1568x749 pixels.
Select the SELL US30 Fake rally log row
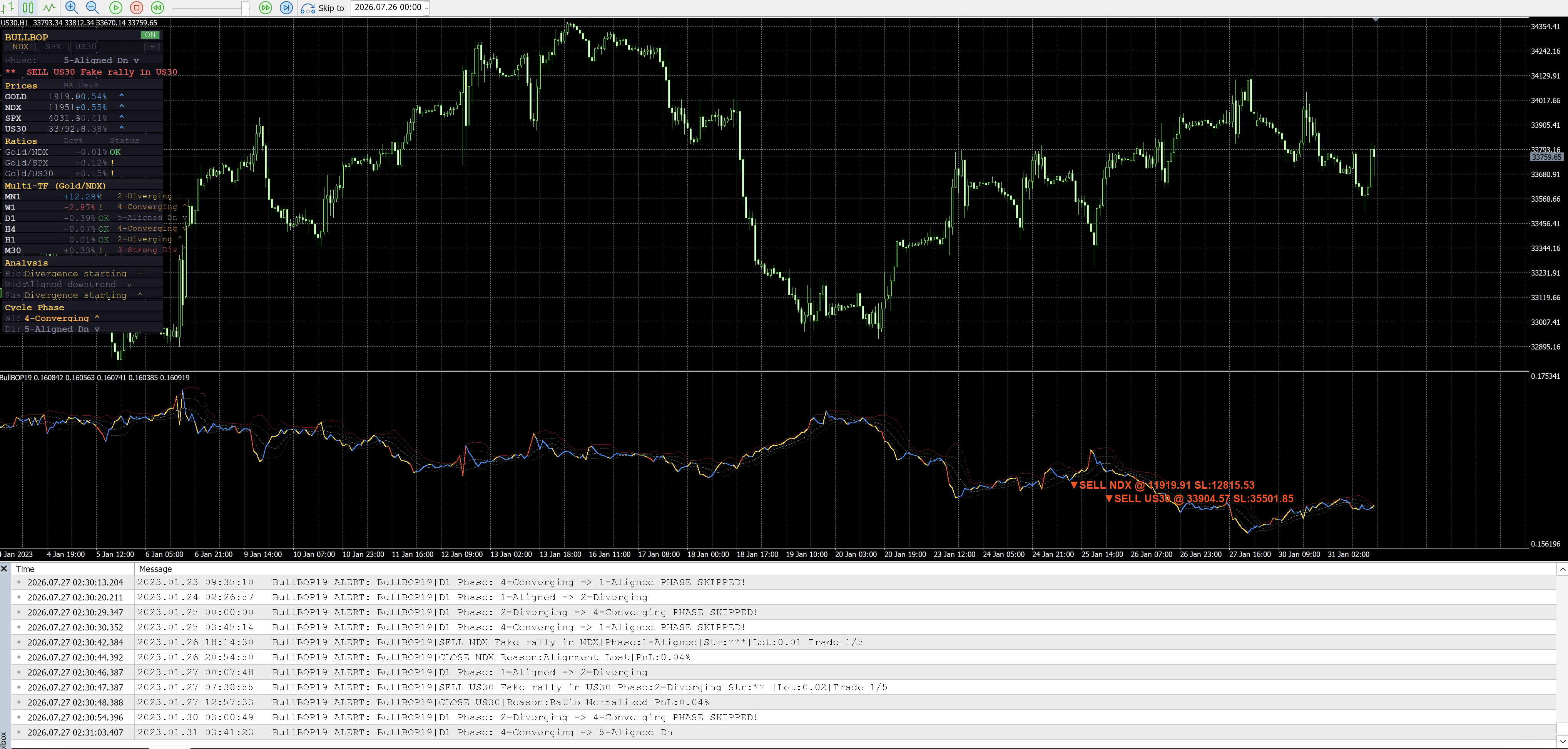[x=783, y=687]
